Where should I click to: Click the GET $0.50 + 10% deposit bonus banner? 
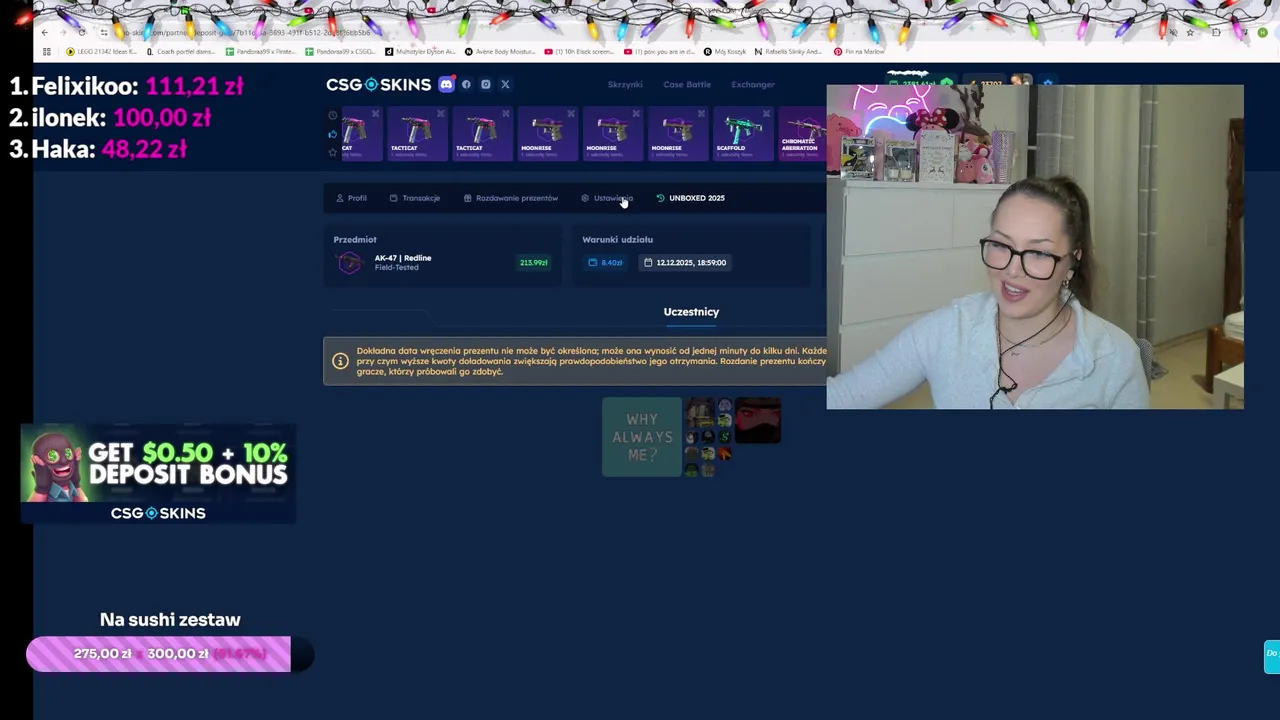[158, 475]
